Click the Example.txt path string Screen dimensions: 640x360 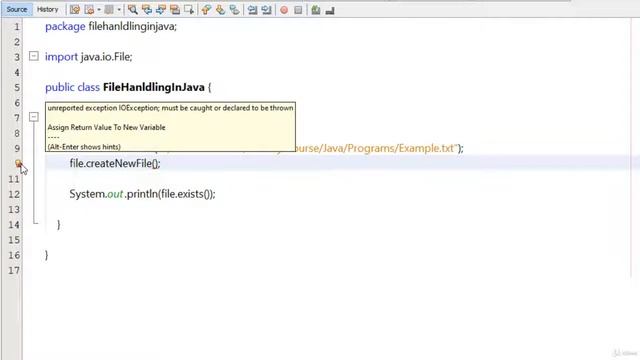[x=375, y=148]
